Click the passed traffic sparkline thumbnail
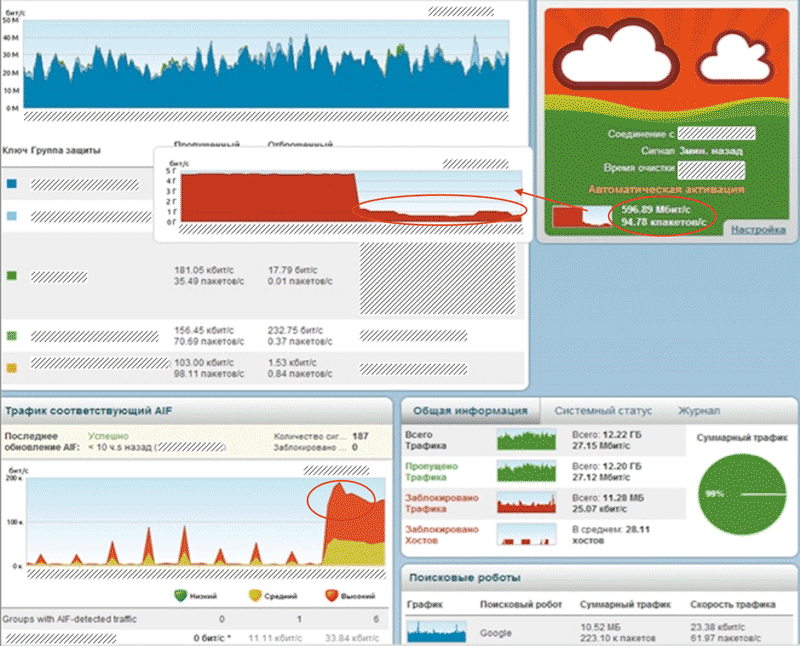 click(x=526, y=471)
